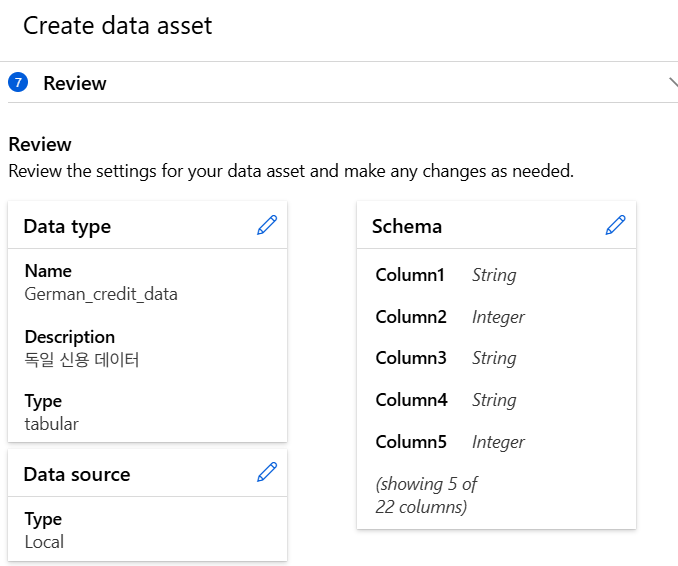Click the Data source card heading
The height and width of the screenshot is (566, 678).
tap(77, 474)
